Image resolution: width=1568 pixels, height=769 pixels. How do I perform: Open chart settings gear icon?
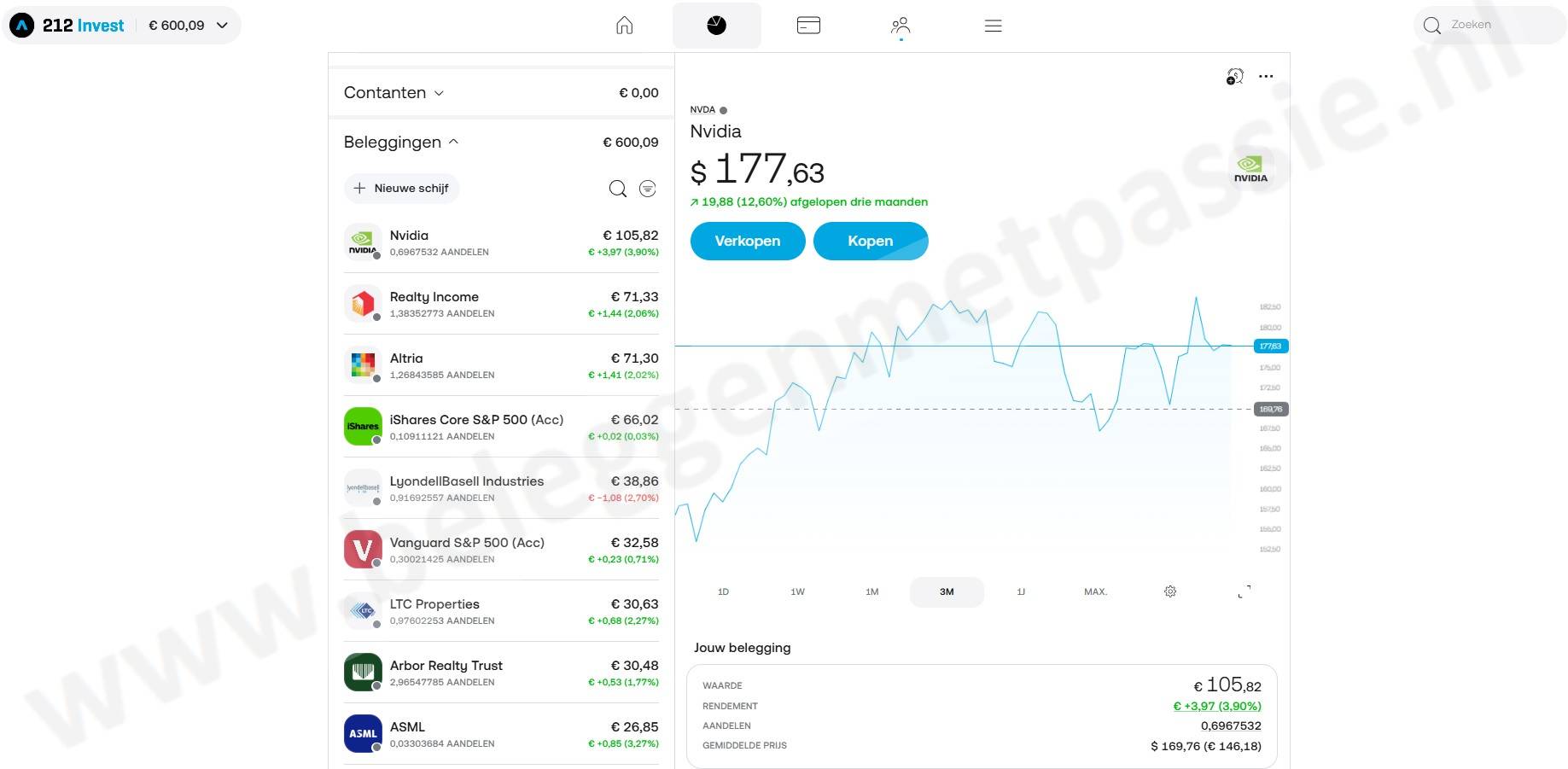tap(1170, 591)
